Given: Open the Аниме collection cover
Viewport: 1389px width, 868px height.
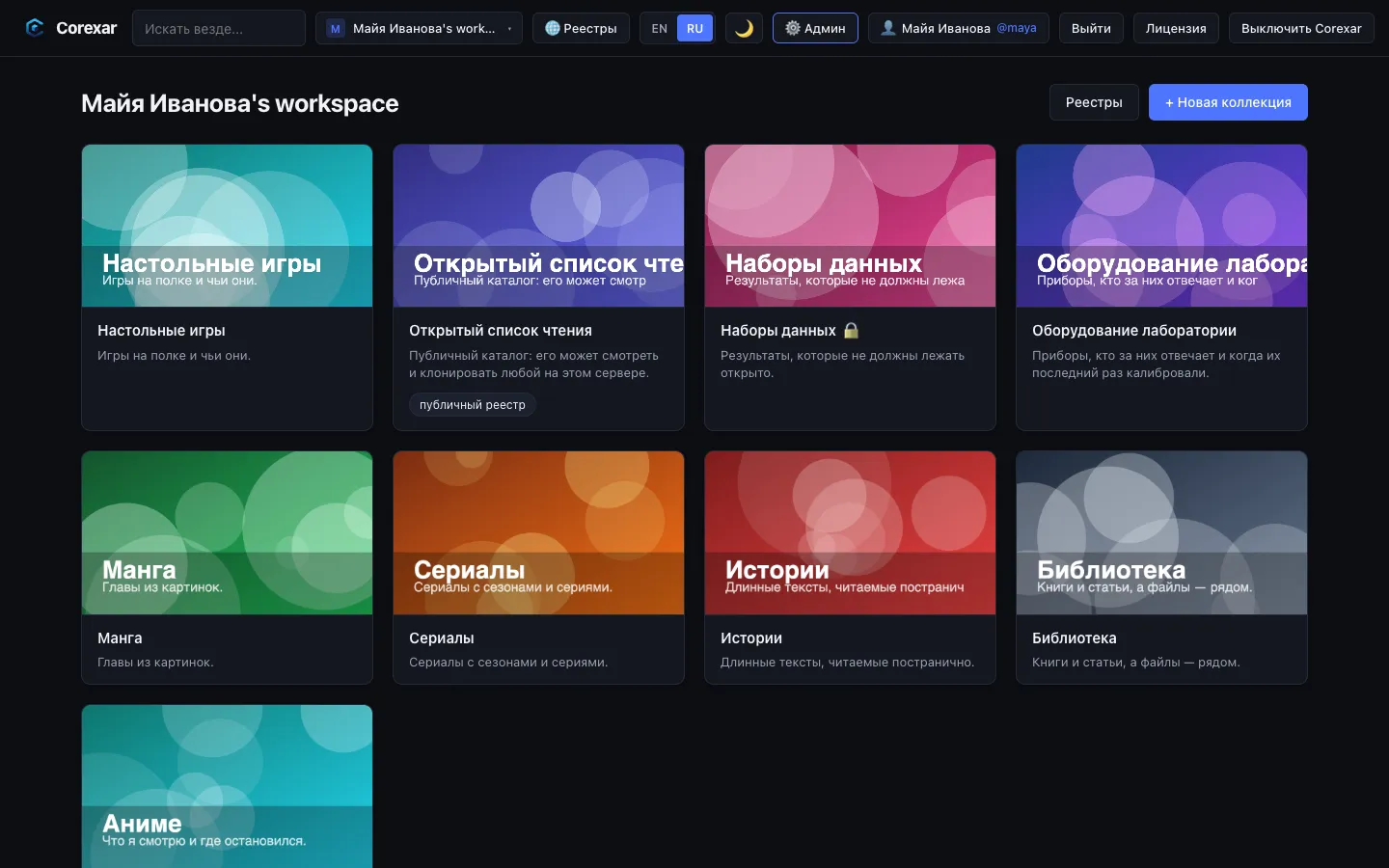Looking at the screenshot, I should point(227,786).
